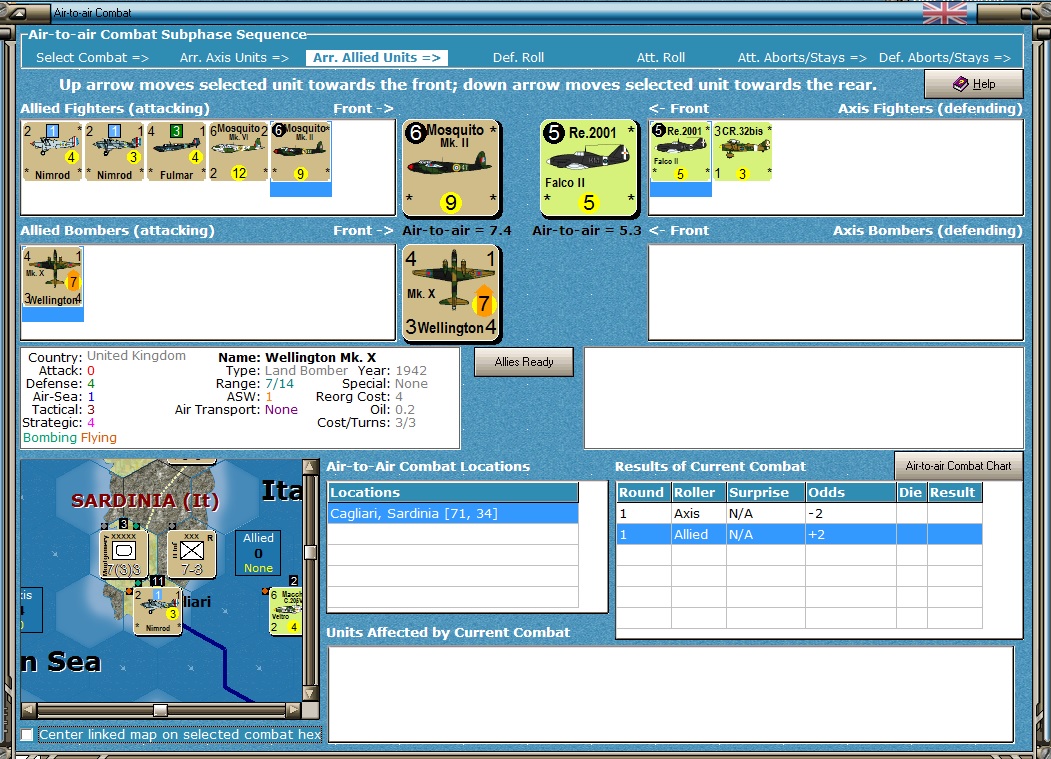Screen dimensions: 1051x759
Task: Click the Montgomery HQ unit on the map
Action: tap(123, 554)
